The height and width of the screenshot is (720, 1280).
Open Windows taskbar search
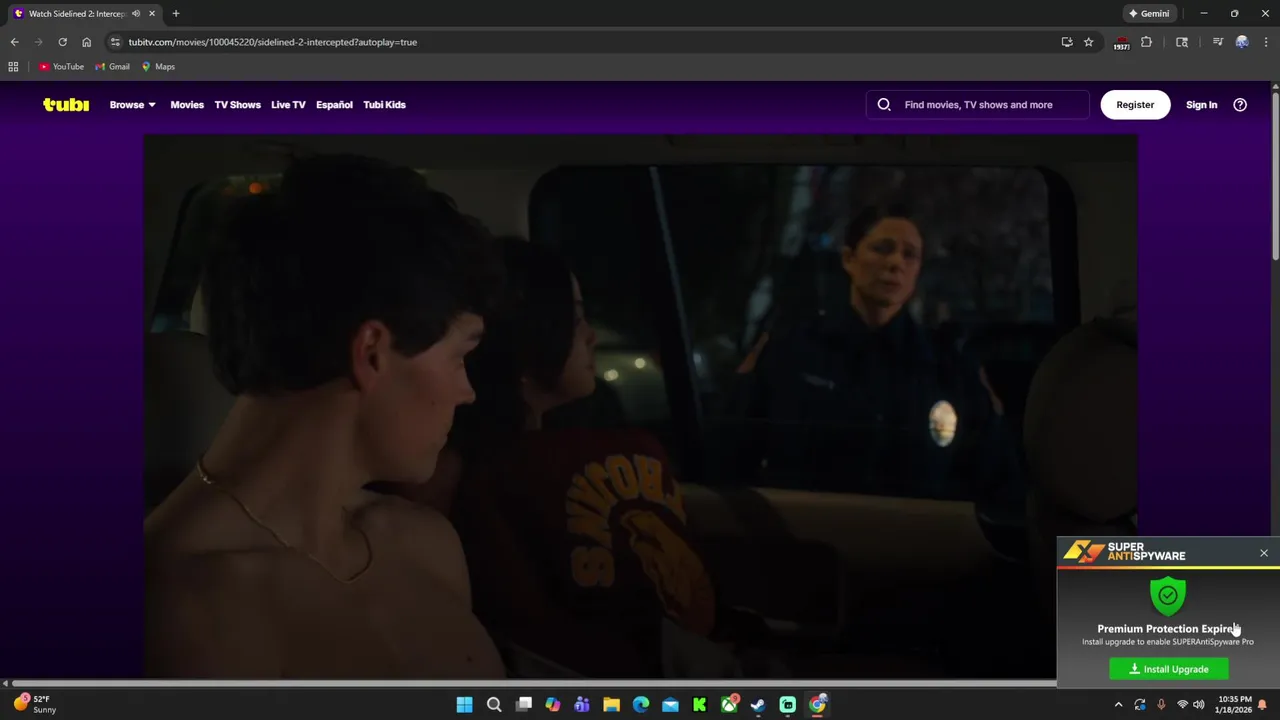pyautogui.click(x=494, y=705)
